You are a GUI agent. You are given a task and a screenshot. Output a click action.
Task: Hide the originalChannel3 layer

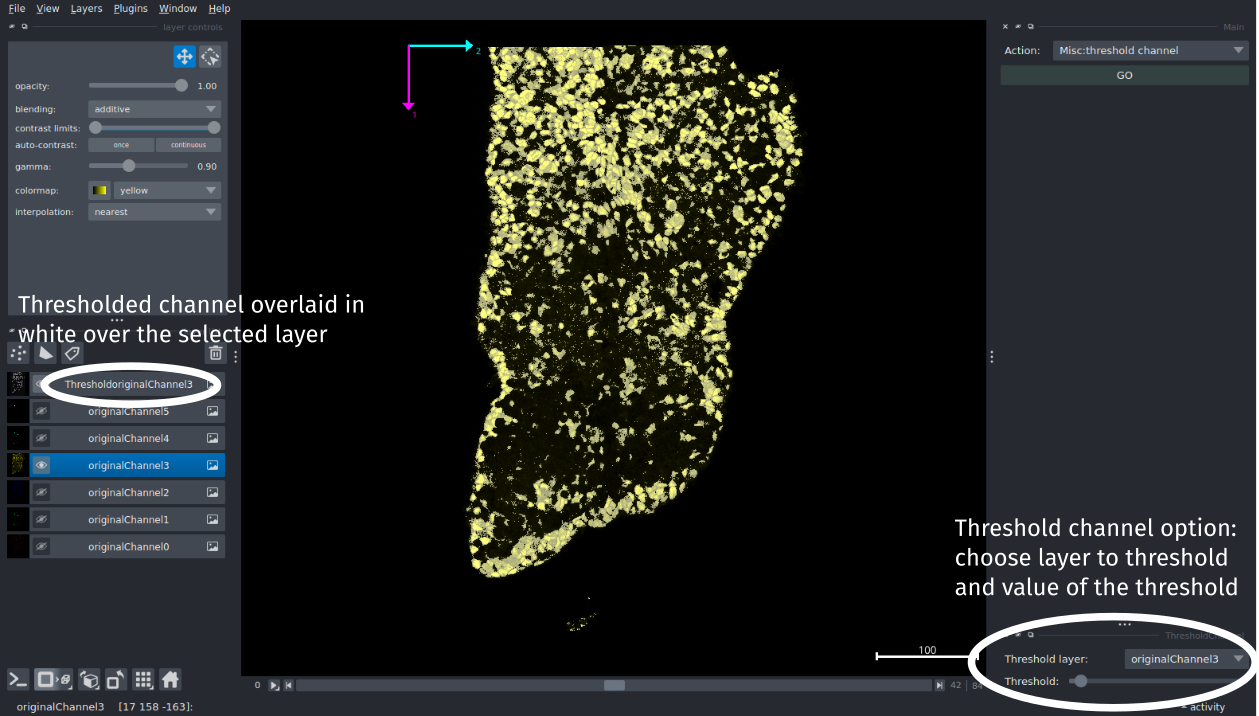(x=42, y=465)
